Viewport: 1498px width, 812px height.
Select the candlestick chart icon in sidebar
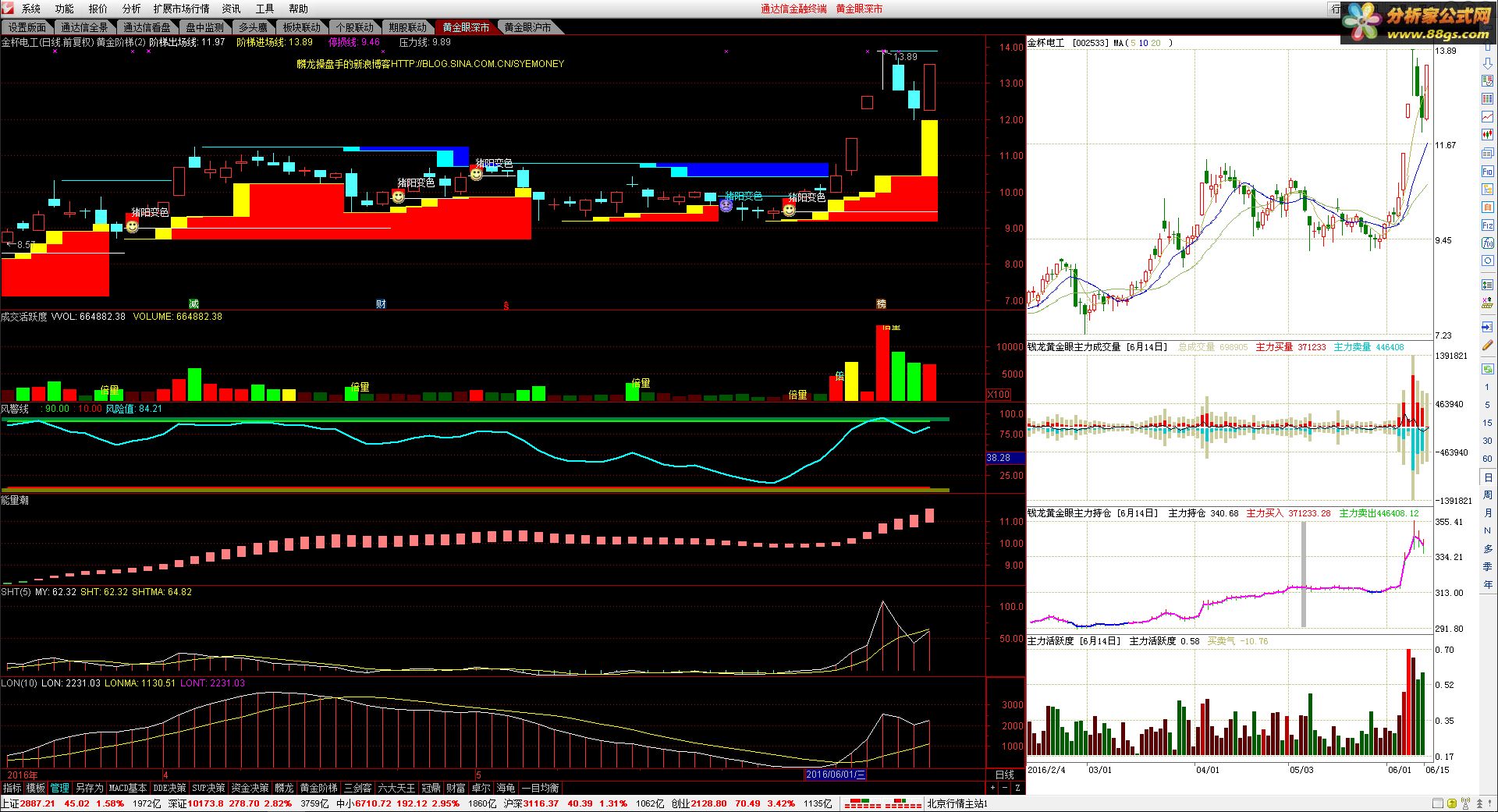1487,135
